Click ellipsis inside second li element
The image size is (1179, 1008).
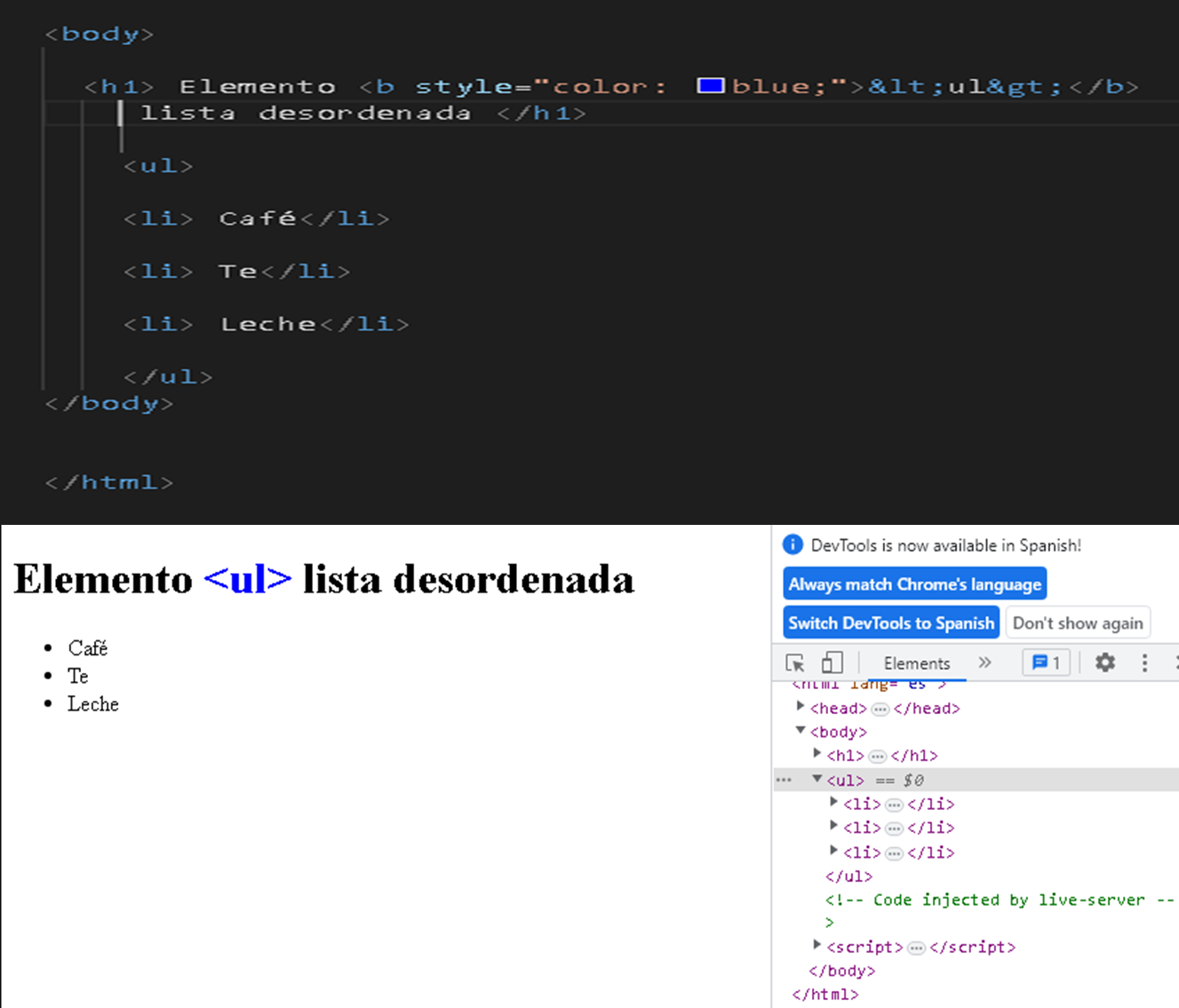(894, 829)
